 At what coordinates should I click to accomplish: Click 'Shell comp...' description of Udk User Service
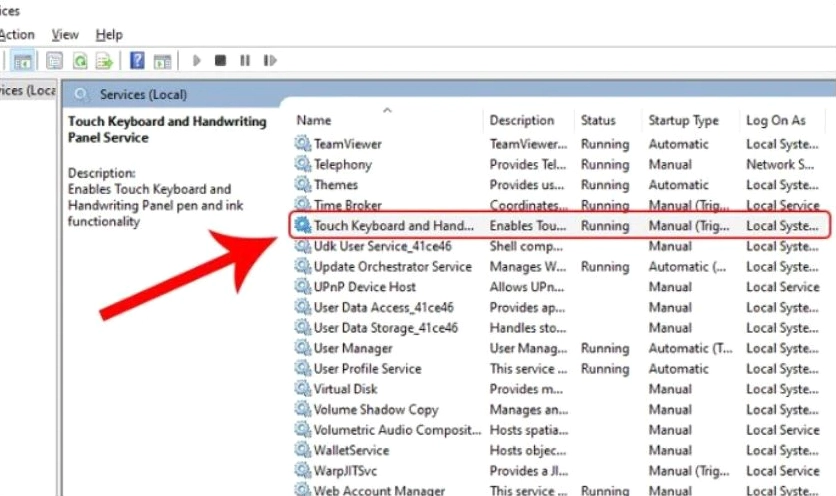526,246
